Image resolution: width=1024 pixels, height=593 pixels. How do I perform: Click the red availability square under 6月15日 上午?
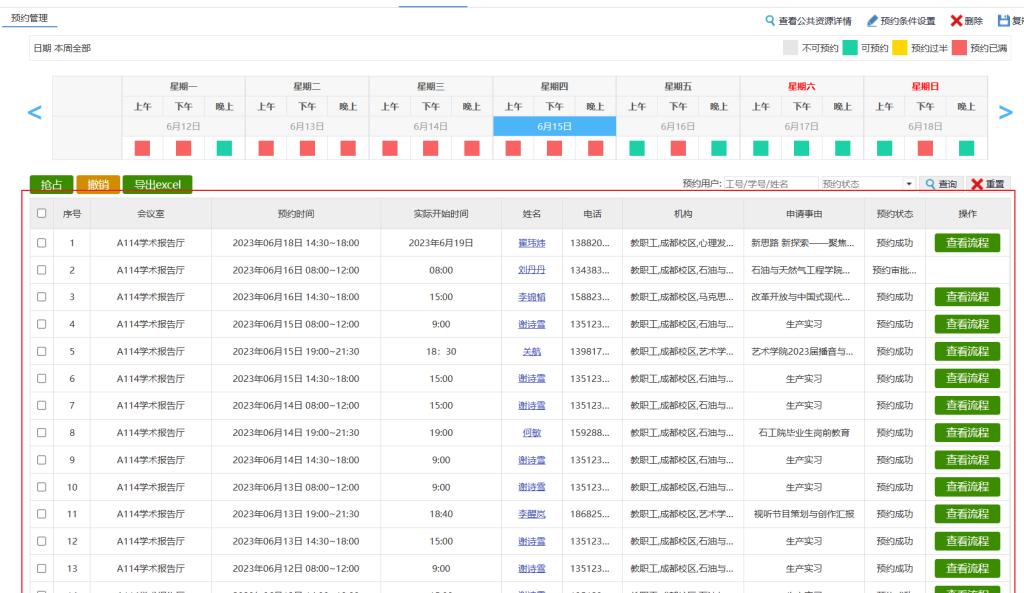pos(511,148)
